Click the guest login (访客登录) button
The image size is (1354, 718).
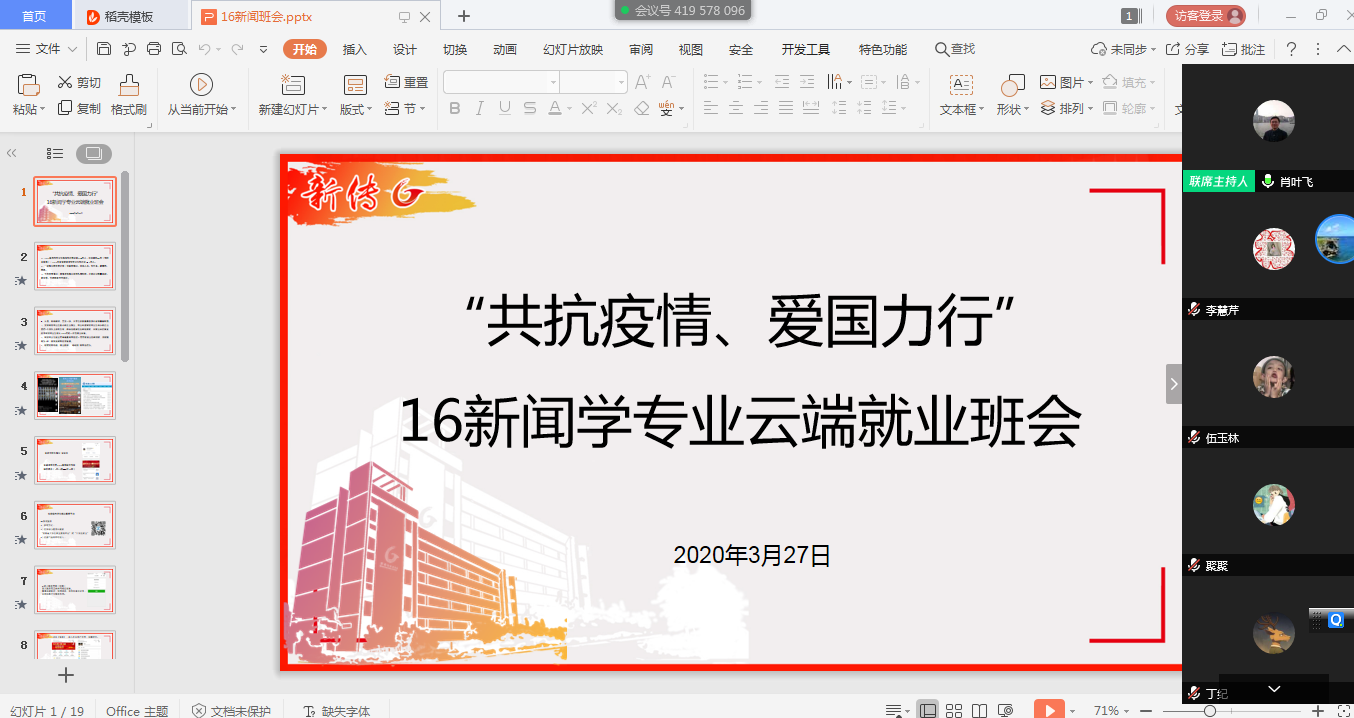(x=1205, y=16)
